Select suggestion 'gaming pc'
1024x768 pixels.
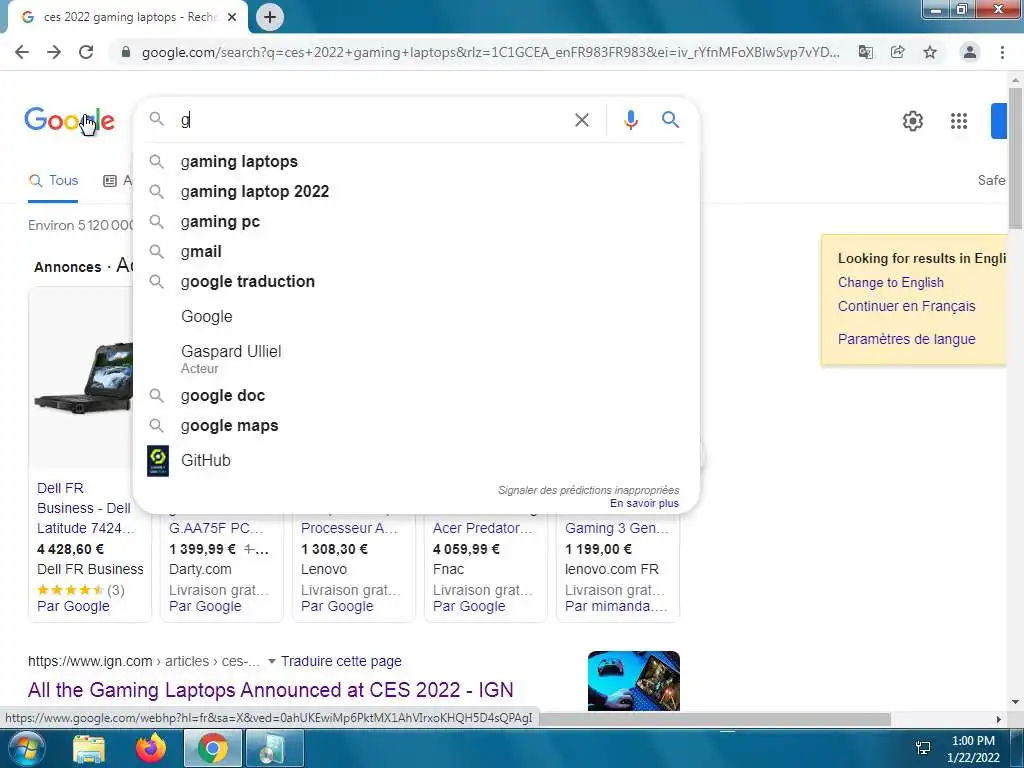(416, 221)
